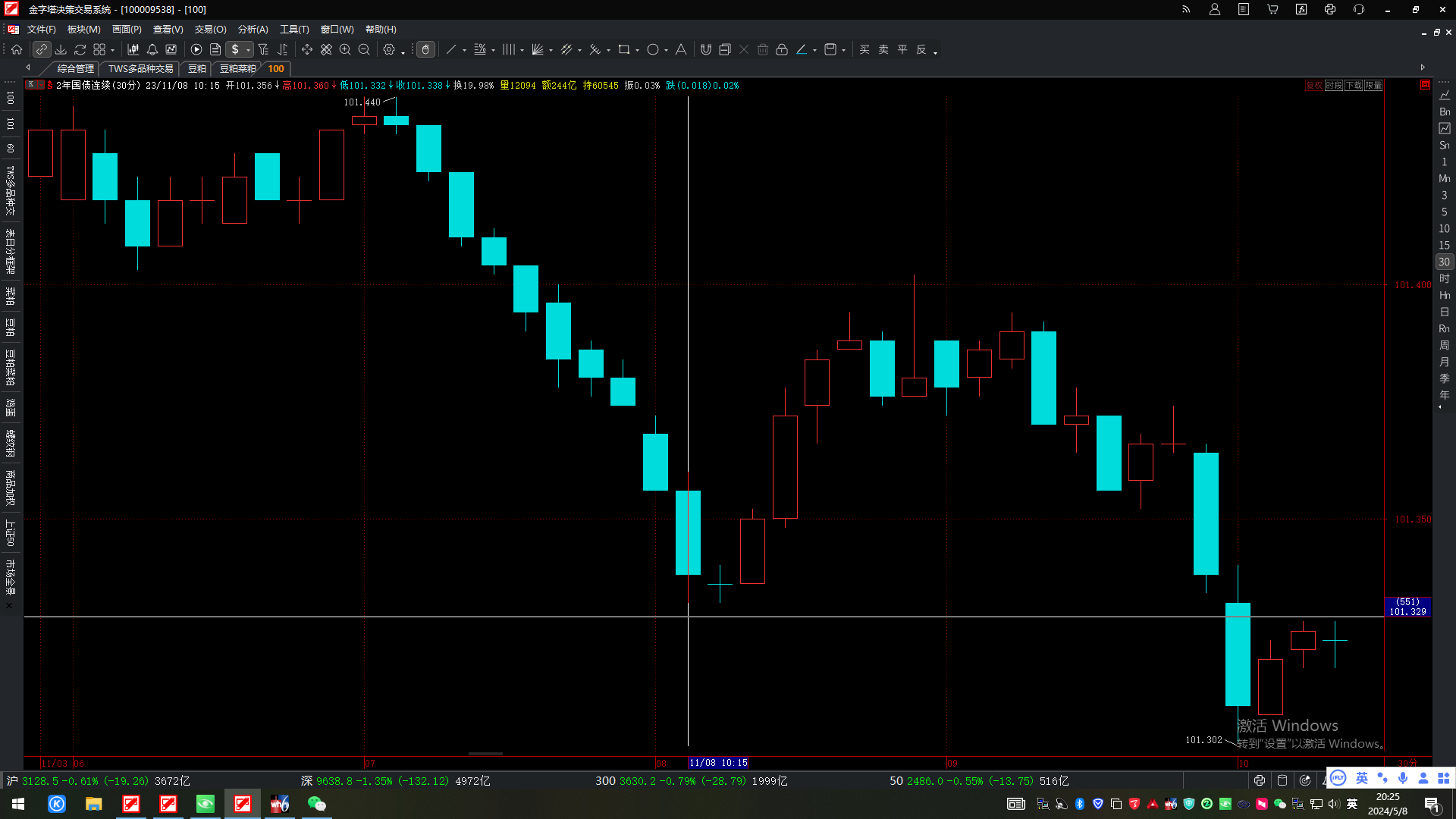Viewport: 1456px width, 819px height.
Task: Toggle the hand pan mode button
Action: (x=426, y=49)
